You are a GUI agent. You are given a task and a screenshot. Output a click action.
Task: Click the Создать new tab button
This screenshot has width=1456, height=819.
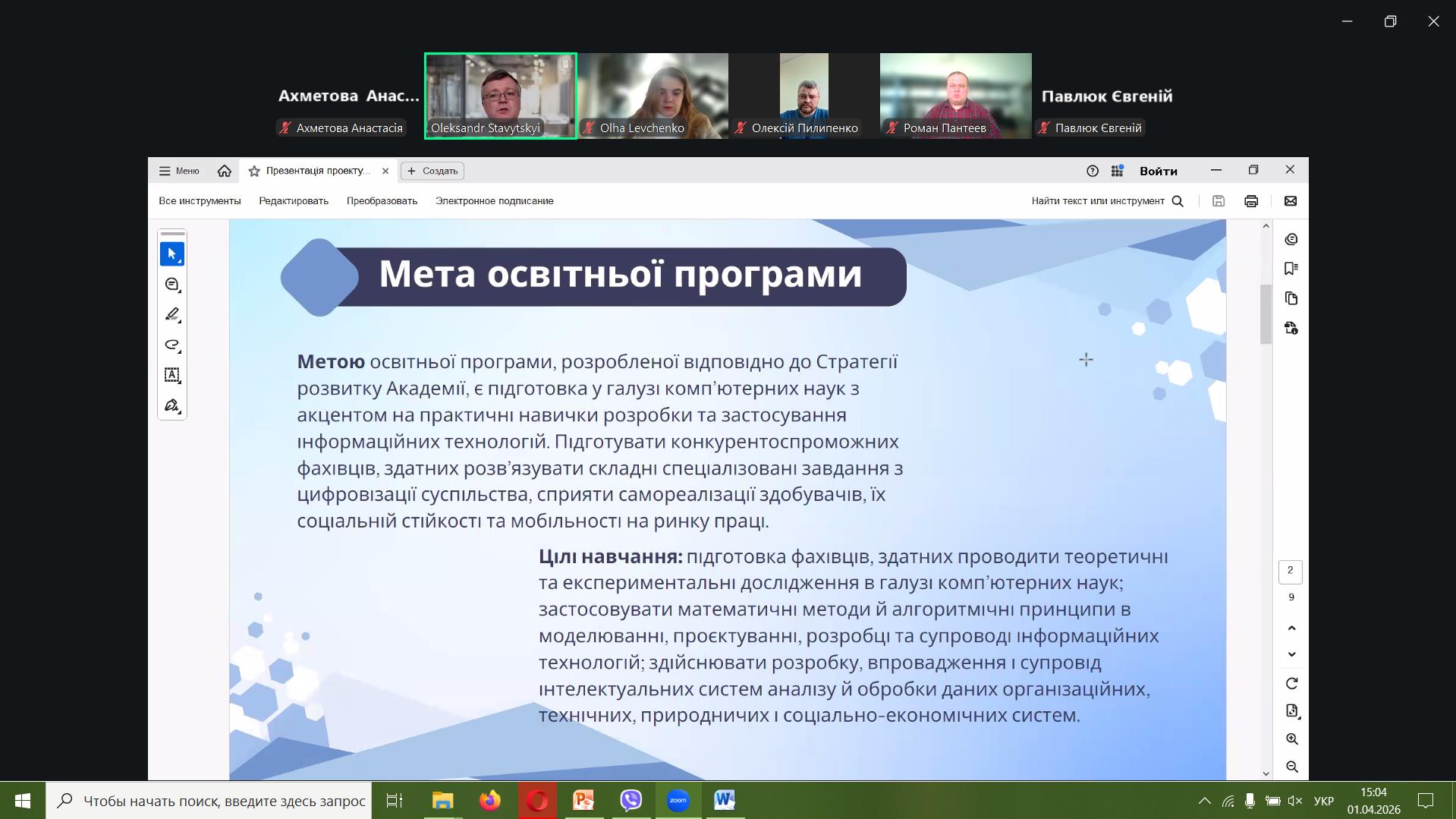pyautogui.click(x=432, y=171)
